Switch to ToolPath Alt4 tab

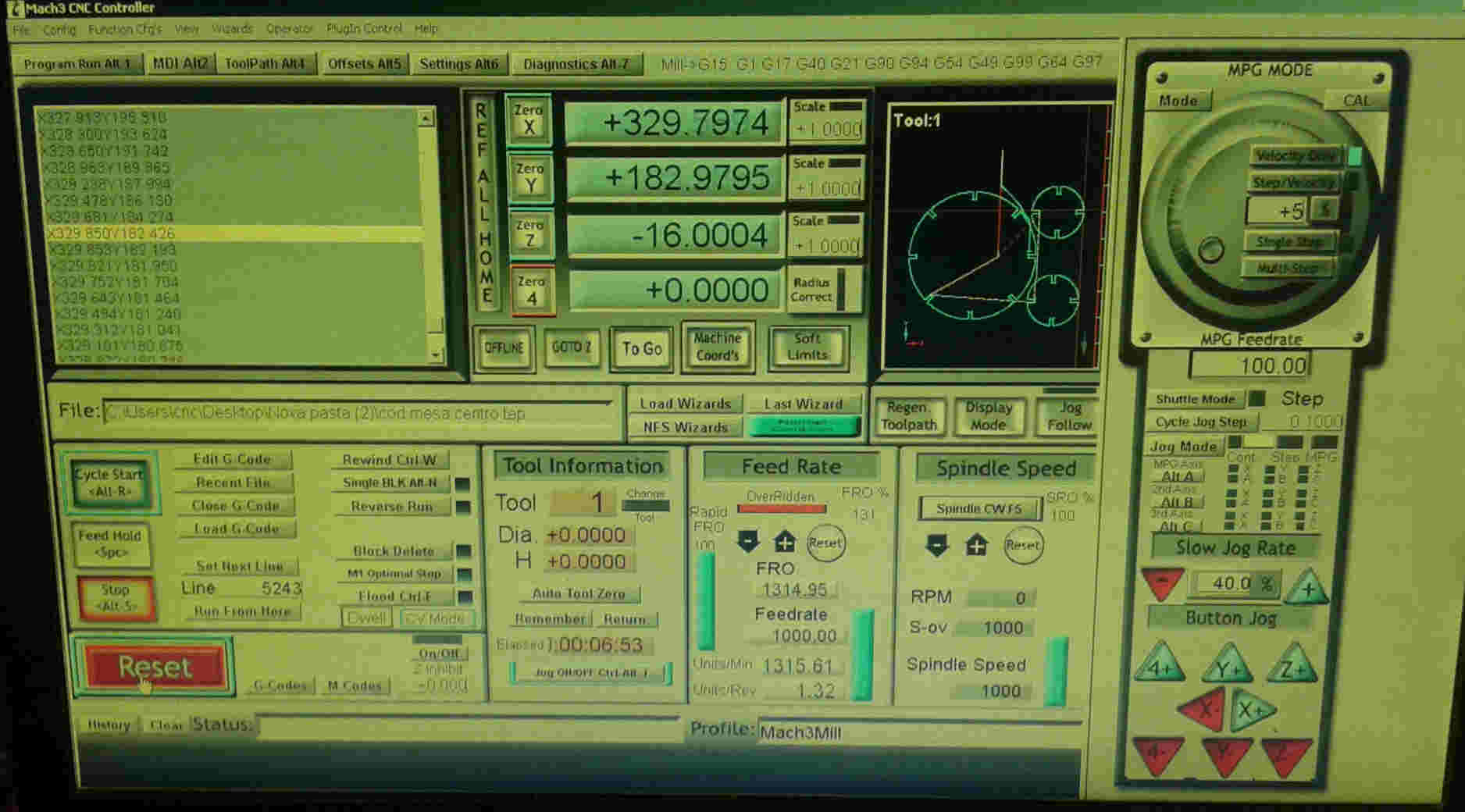(x=265, y=63)
